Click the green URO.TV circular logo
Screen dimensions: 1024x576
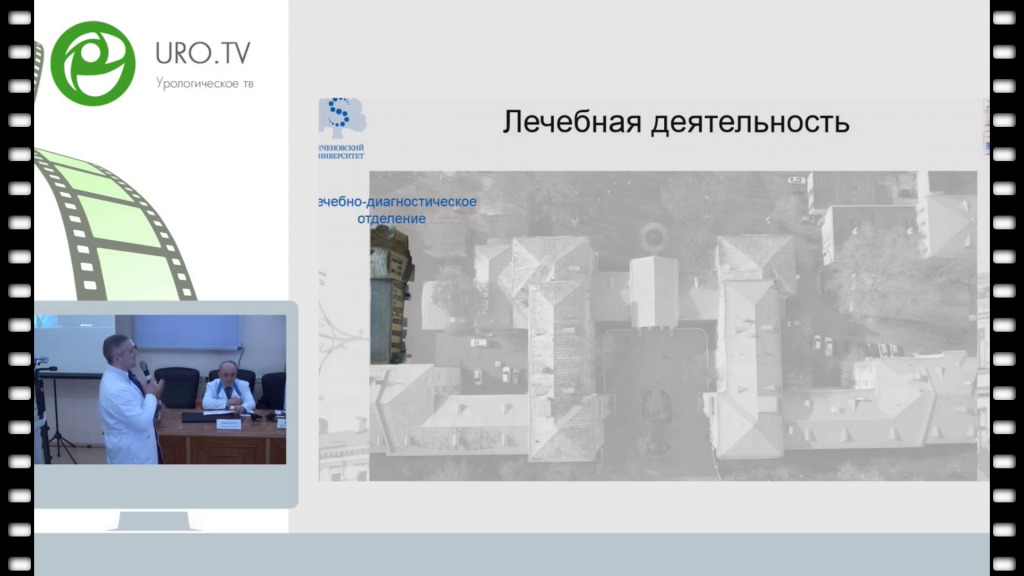93,62
